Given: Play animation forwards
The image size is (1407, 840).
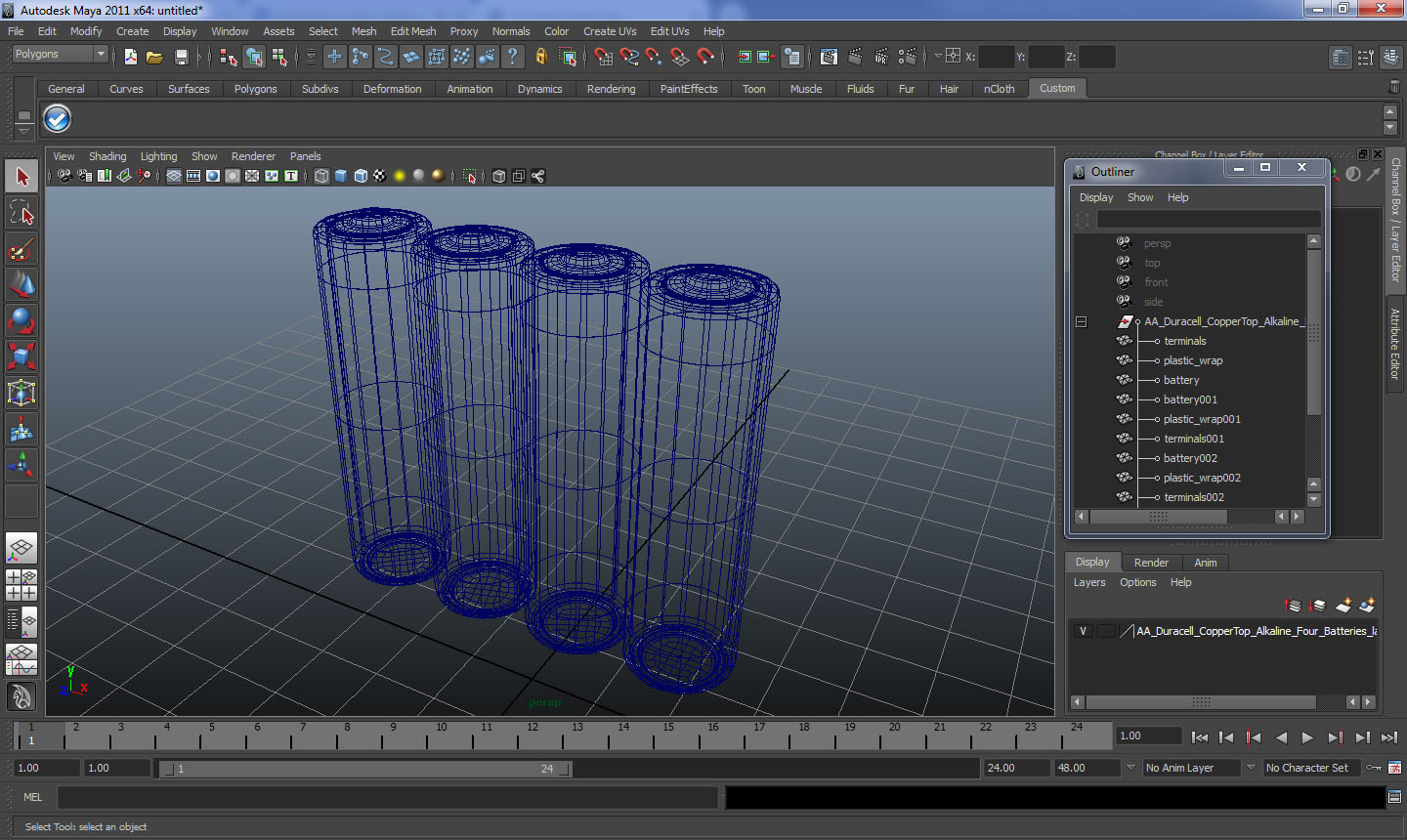Looking at the screenshot, I should point(1307,738).
